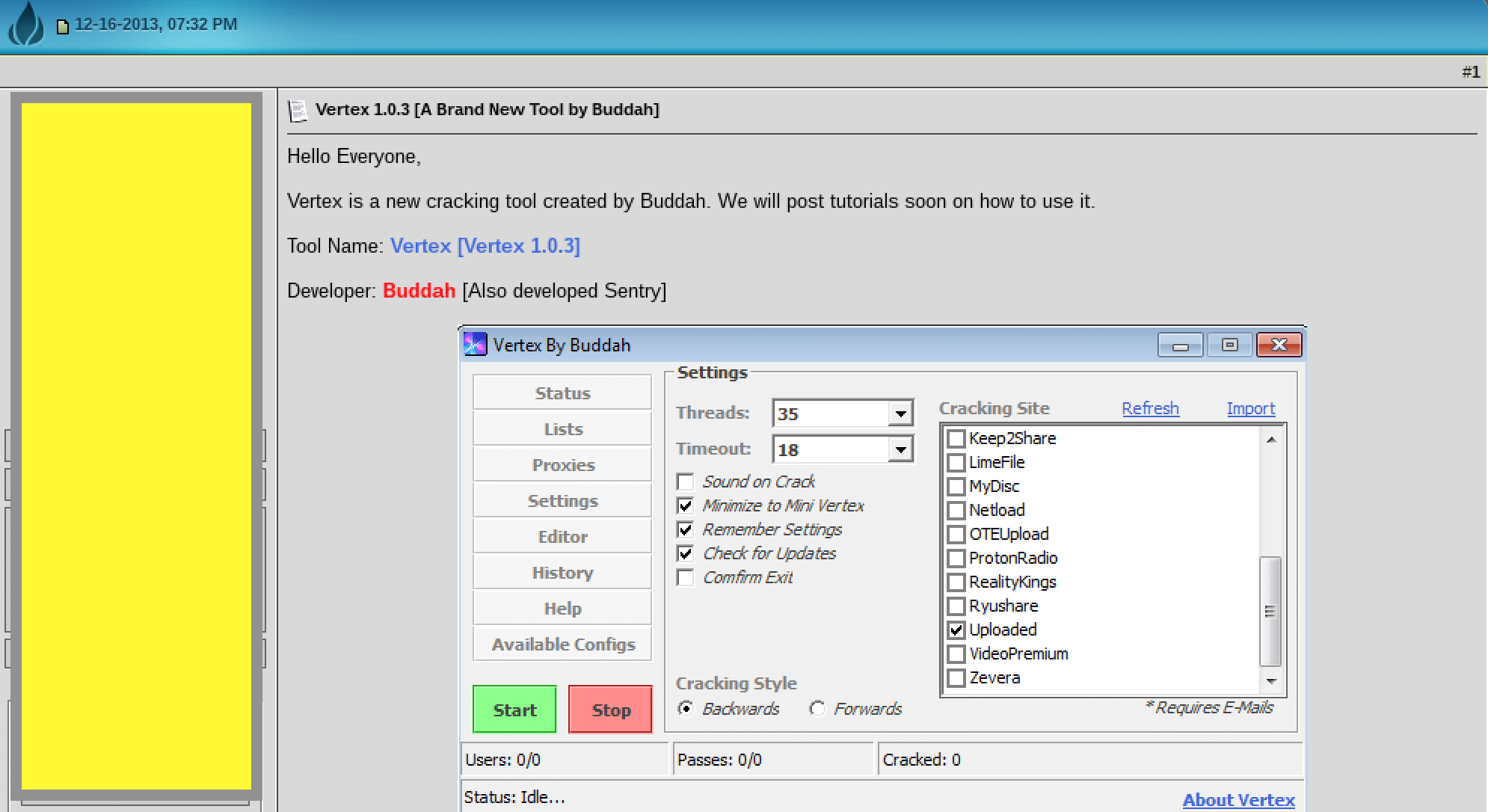The width and height of the screenshot is (1488, 812).
Task: Enable Sound on Crack checkbox
Action: 685,482
